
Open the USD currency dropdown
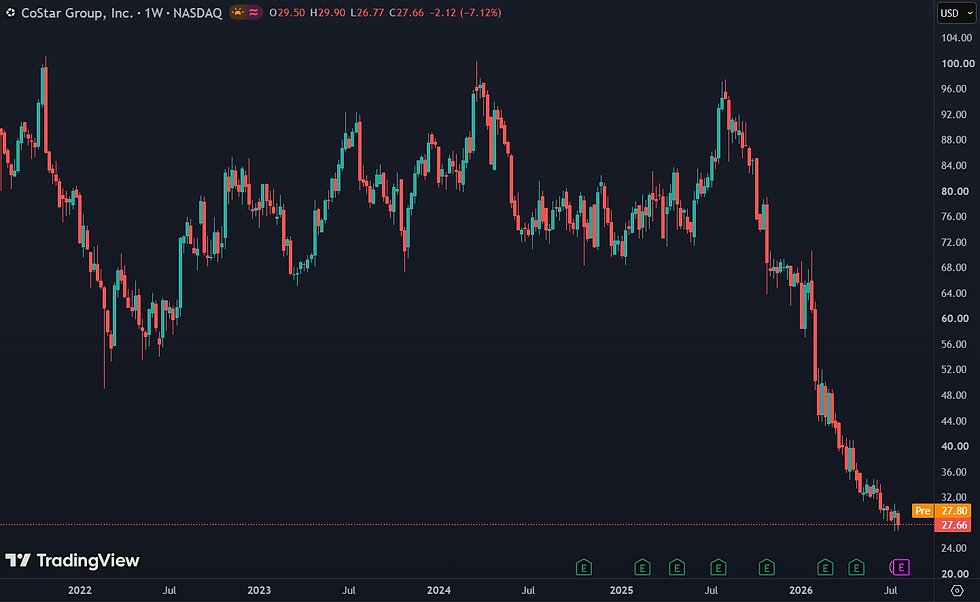[x=956, y=13]
